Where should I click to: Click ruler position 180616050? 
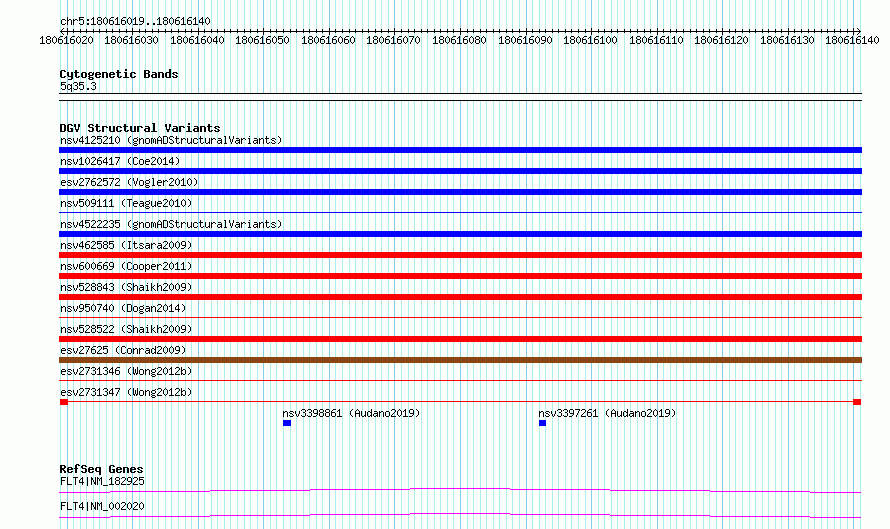(x=263, y=40)
